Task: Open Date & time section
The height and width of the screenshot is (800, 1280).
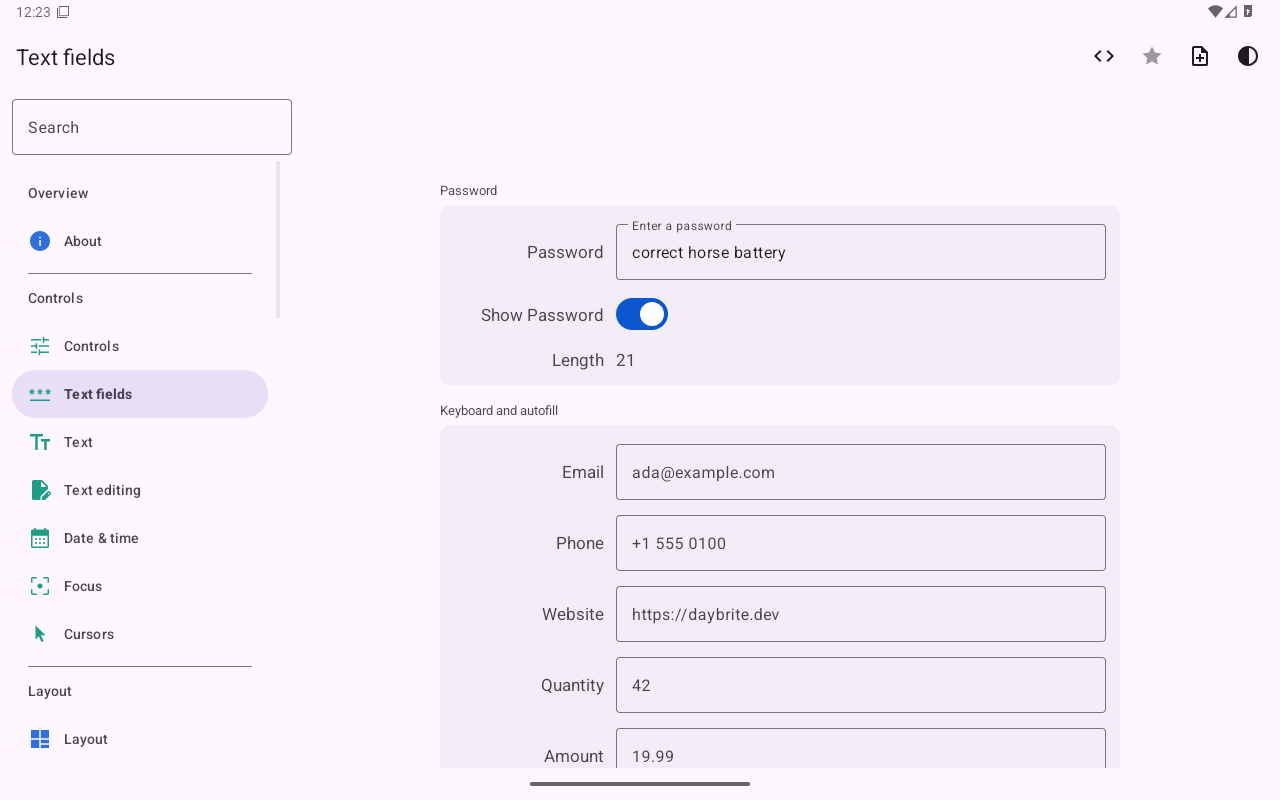Action: (140, 538)
